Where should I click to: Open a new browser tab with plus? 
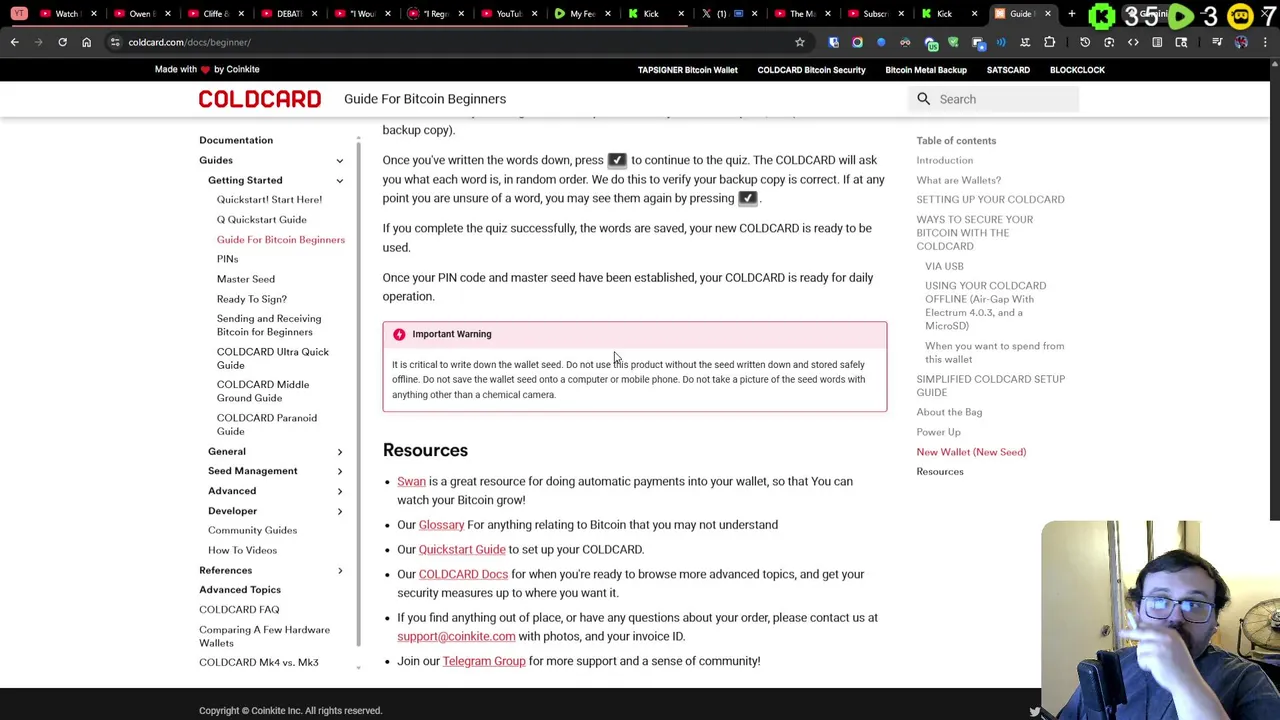(x=1071, y=14)
